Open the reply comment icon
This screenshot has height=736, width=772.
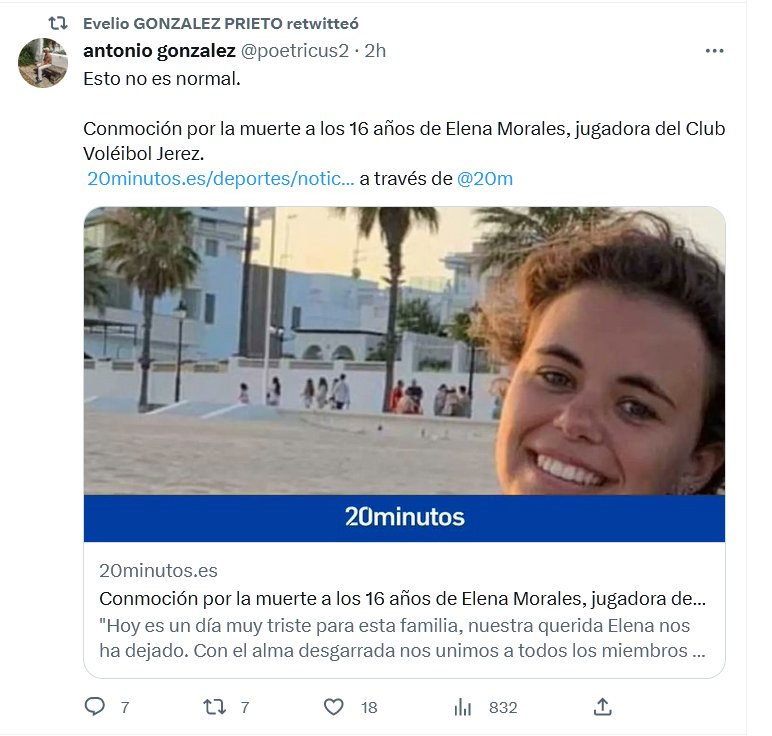[x=95, y=706]
